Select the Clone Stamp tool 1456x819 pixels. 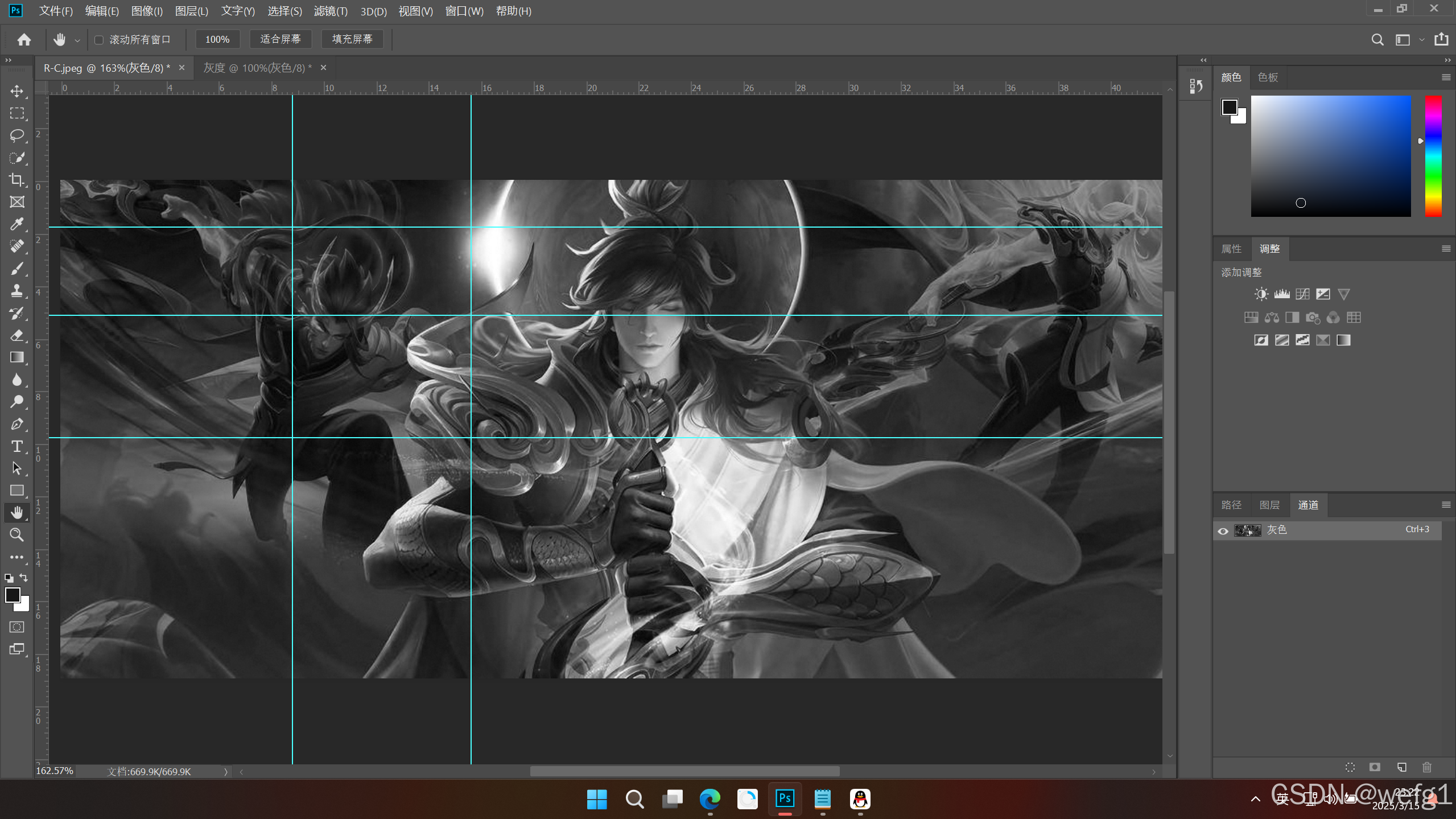[x=17, y=291]
